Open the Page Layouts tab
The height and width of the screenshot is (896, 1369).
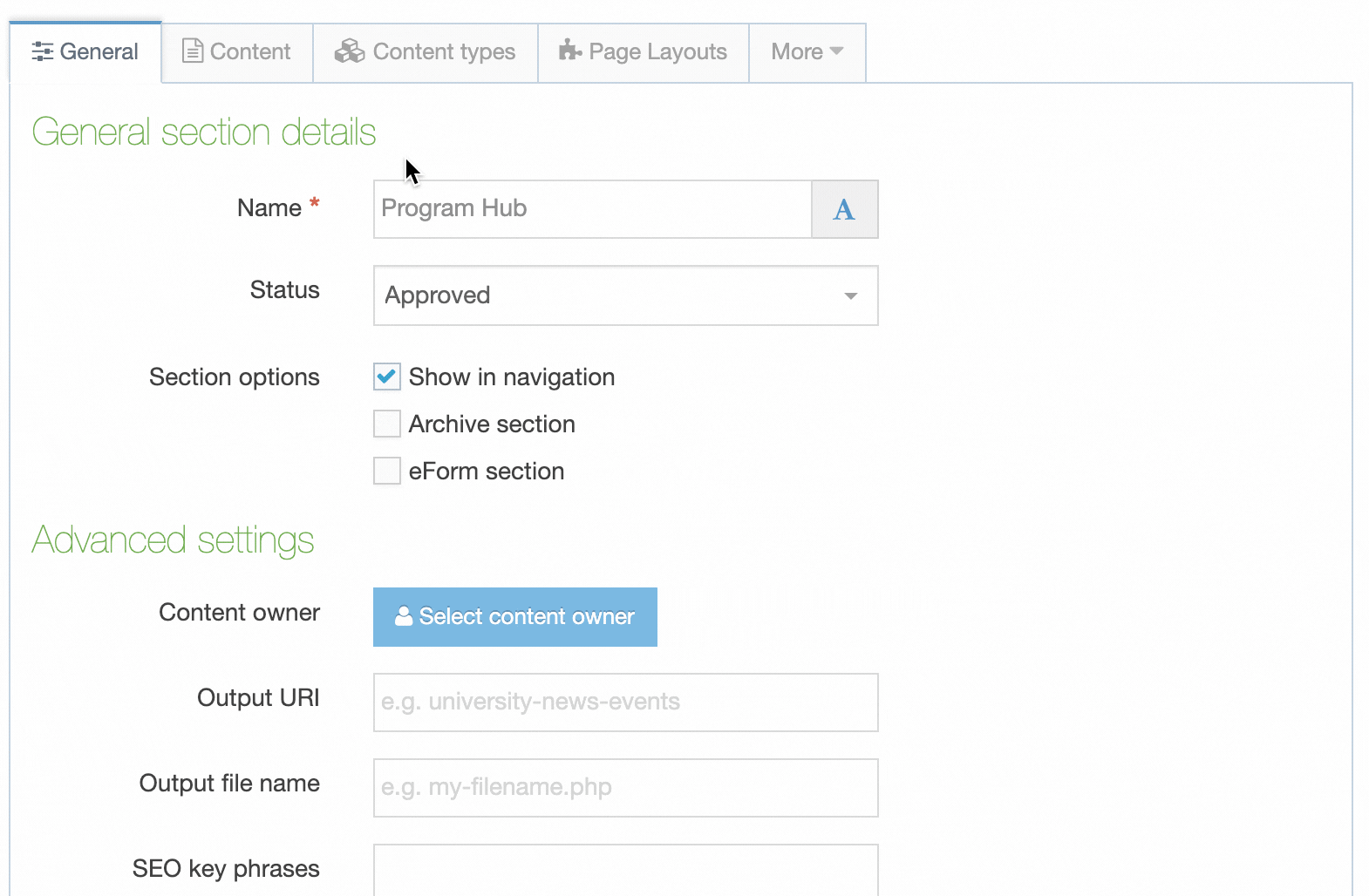(644, 52)
